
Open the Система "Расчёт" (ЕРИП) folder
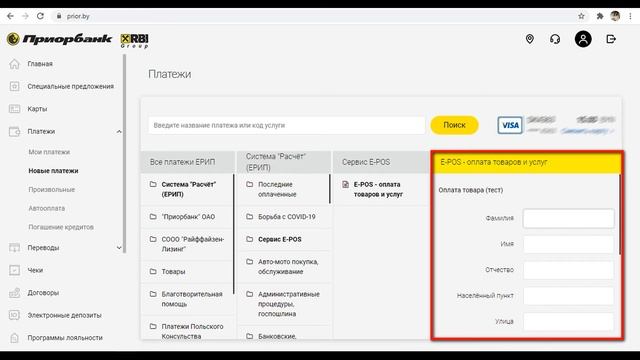(187, 189)
